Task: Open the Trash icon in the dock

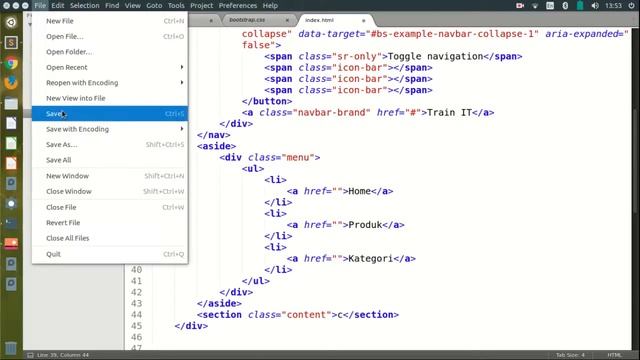Action: coord(11,347)
